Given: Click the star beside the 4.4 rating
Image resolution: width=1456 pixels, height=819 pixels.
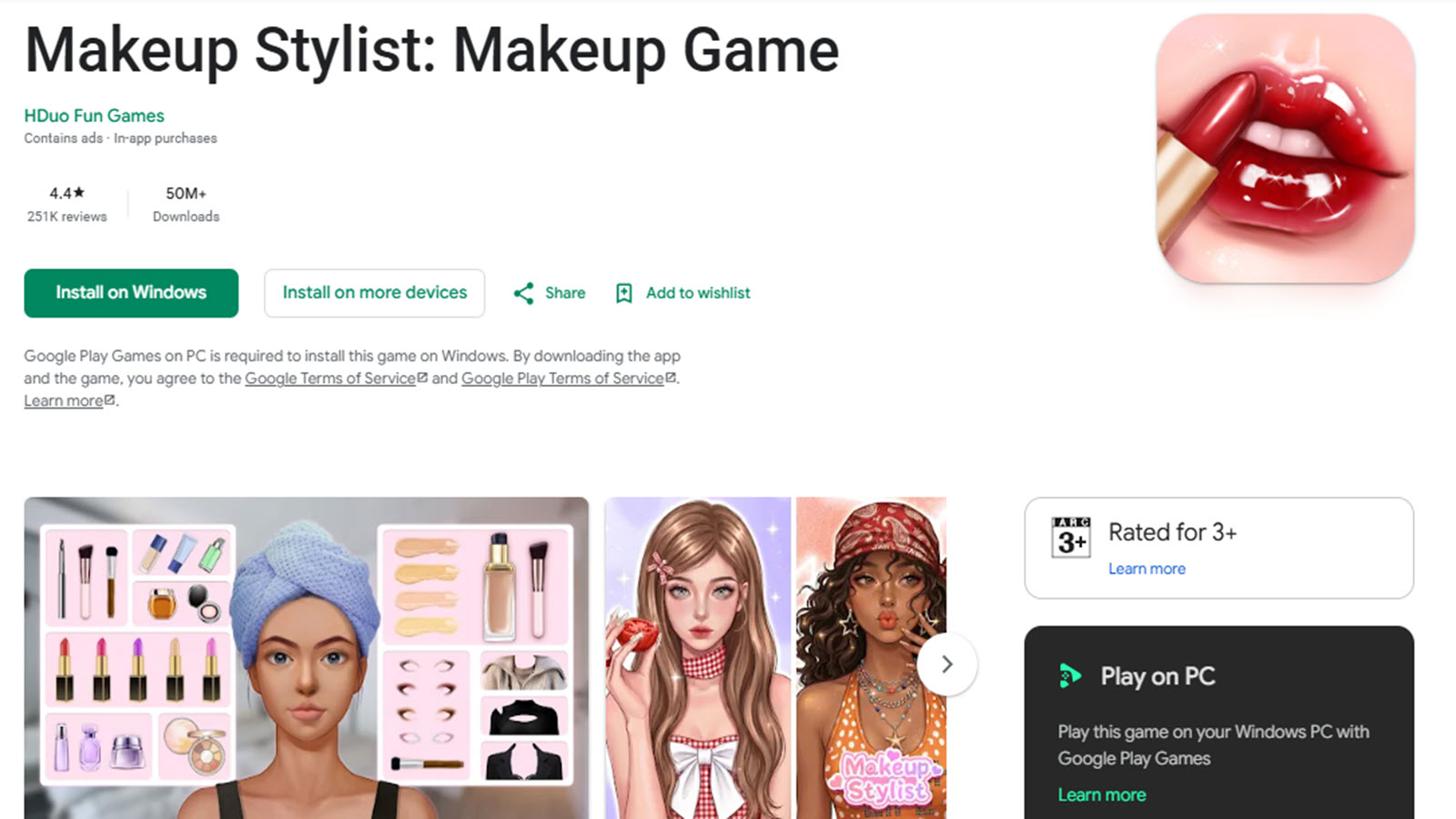Looking at the screenshot, I should (79, 192).
